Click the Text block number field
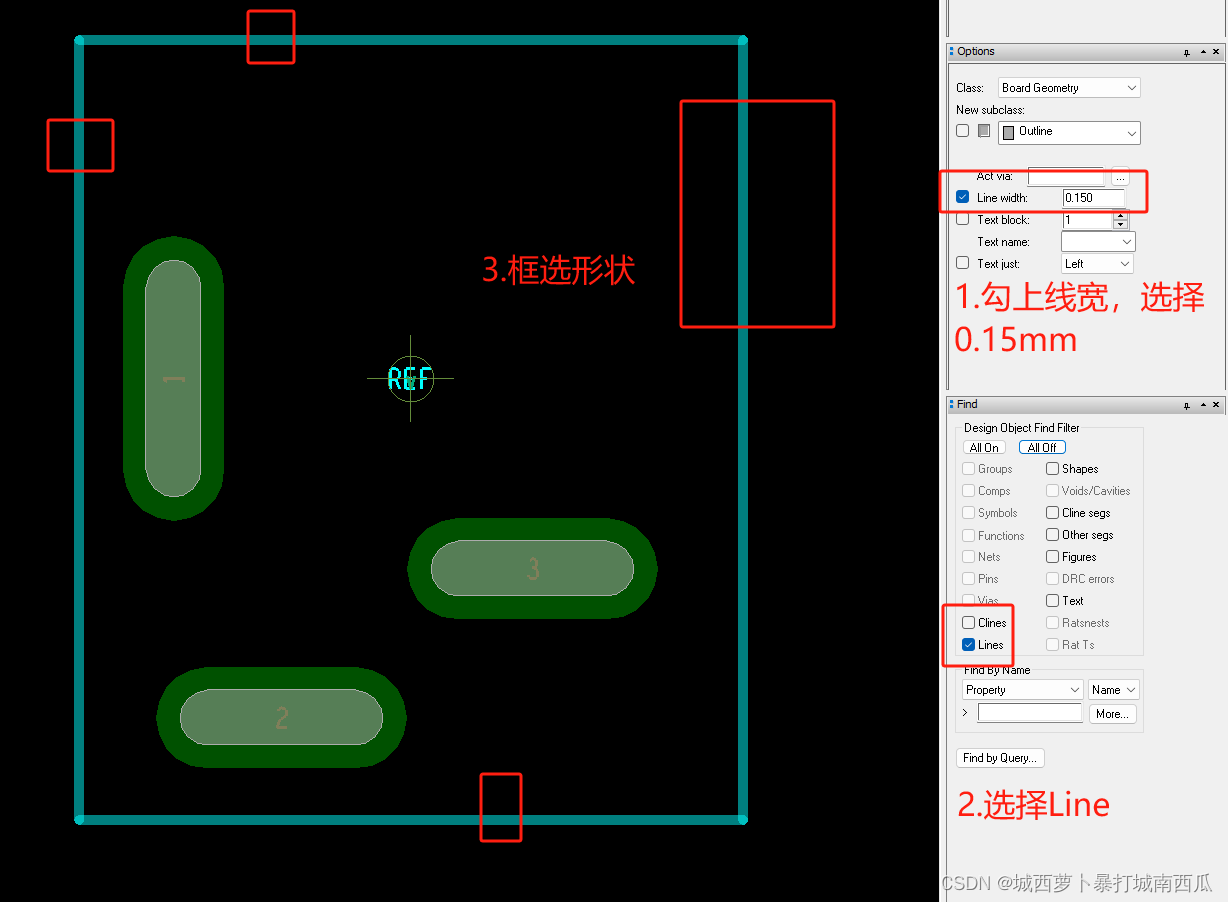The image size is (1228, 902). (1087, 220)
